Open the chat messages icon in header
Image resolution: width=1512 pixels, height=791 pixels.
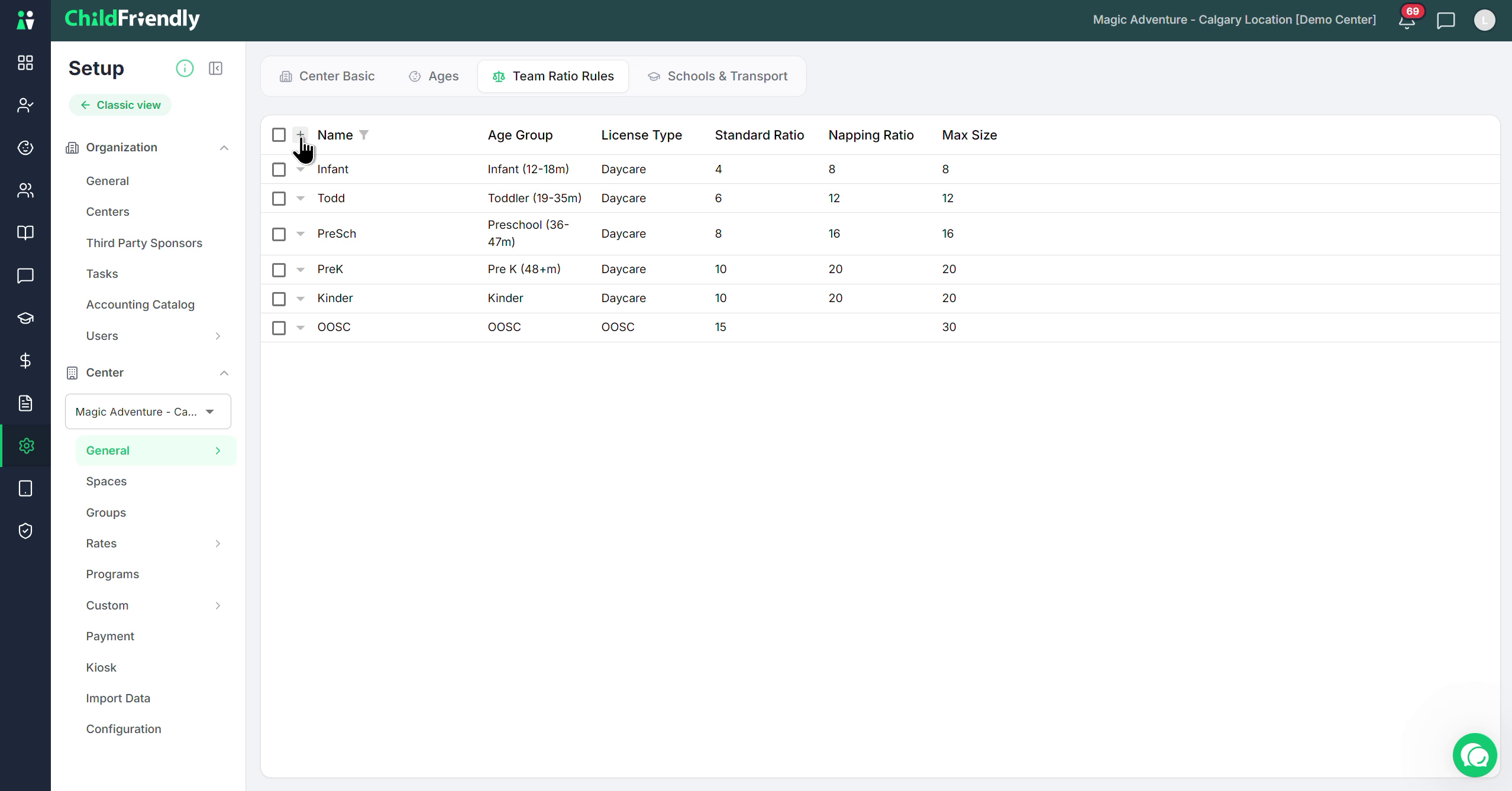[1446, 21]
